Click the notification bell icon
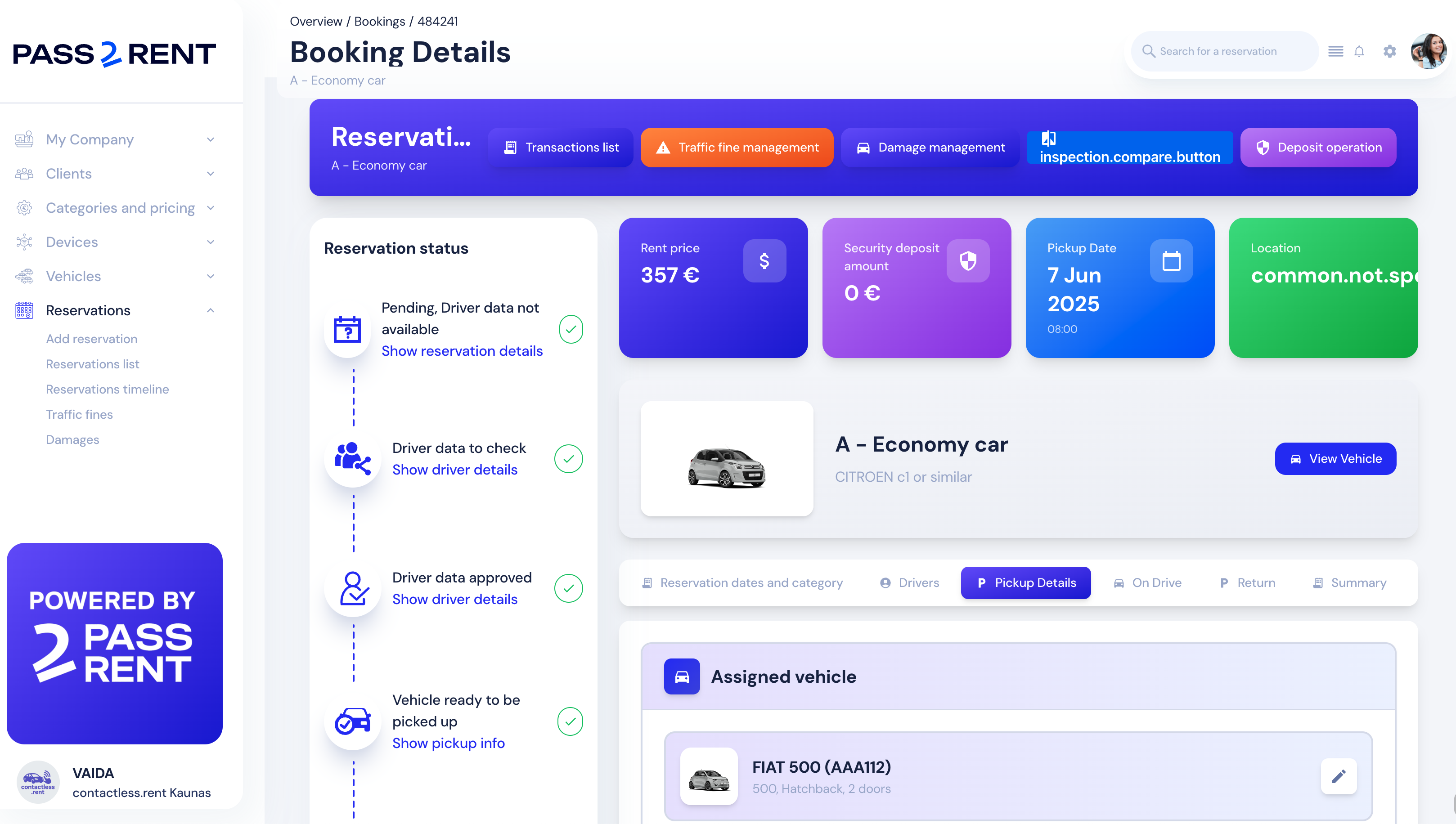This screenshot has height=824, width=1456. coord(1359,51)
